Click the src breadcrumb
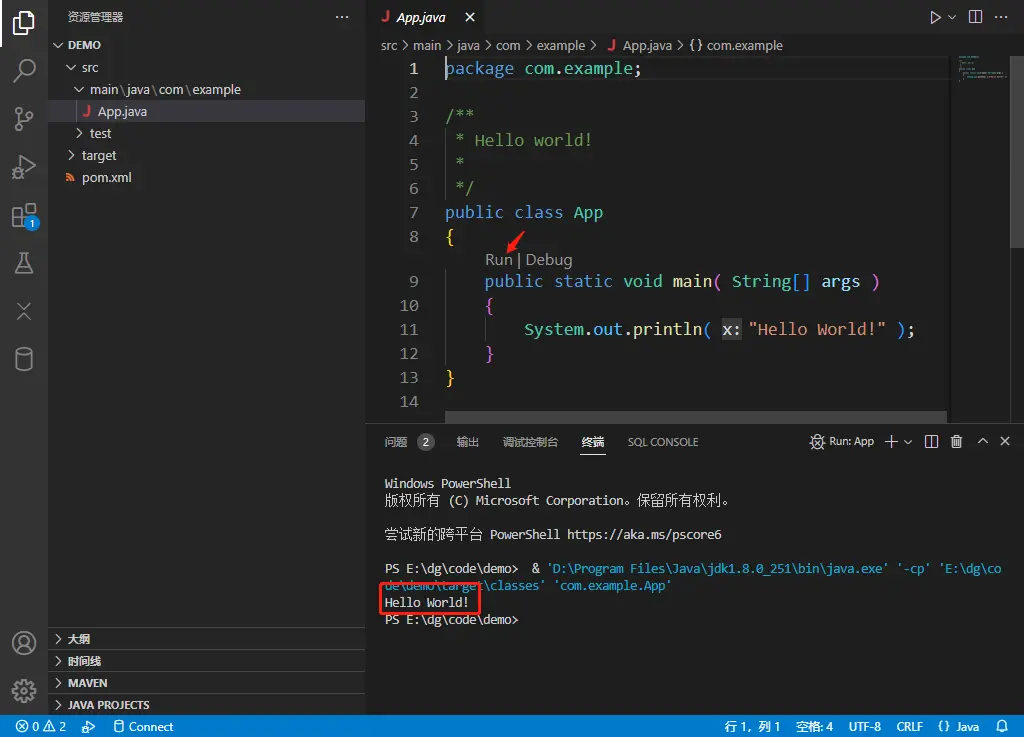Image resolution: width=1024 pixels, height=737 pixels. (x=389, y=46)
